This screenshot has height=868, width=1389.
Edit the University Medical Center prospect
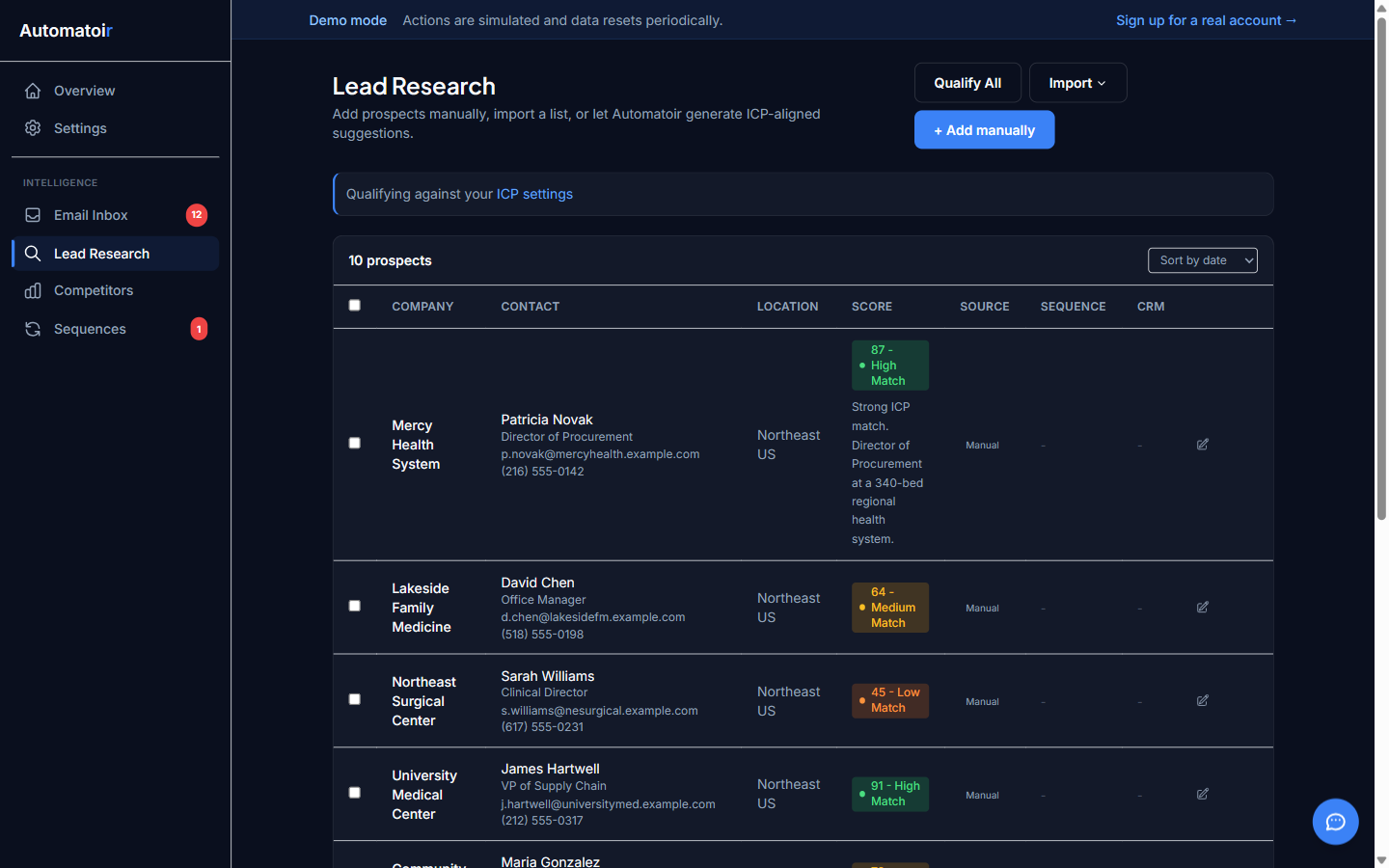click(x=1203, y=795)
